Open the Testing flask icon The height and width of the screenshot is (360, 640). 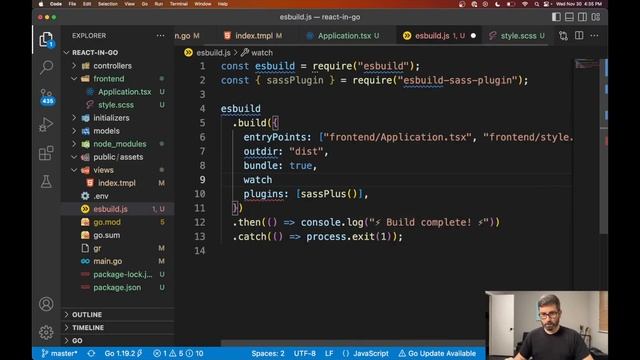46,181
